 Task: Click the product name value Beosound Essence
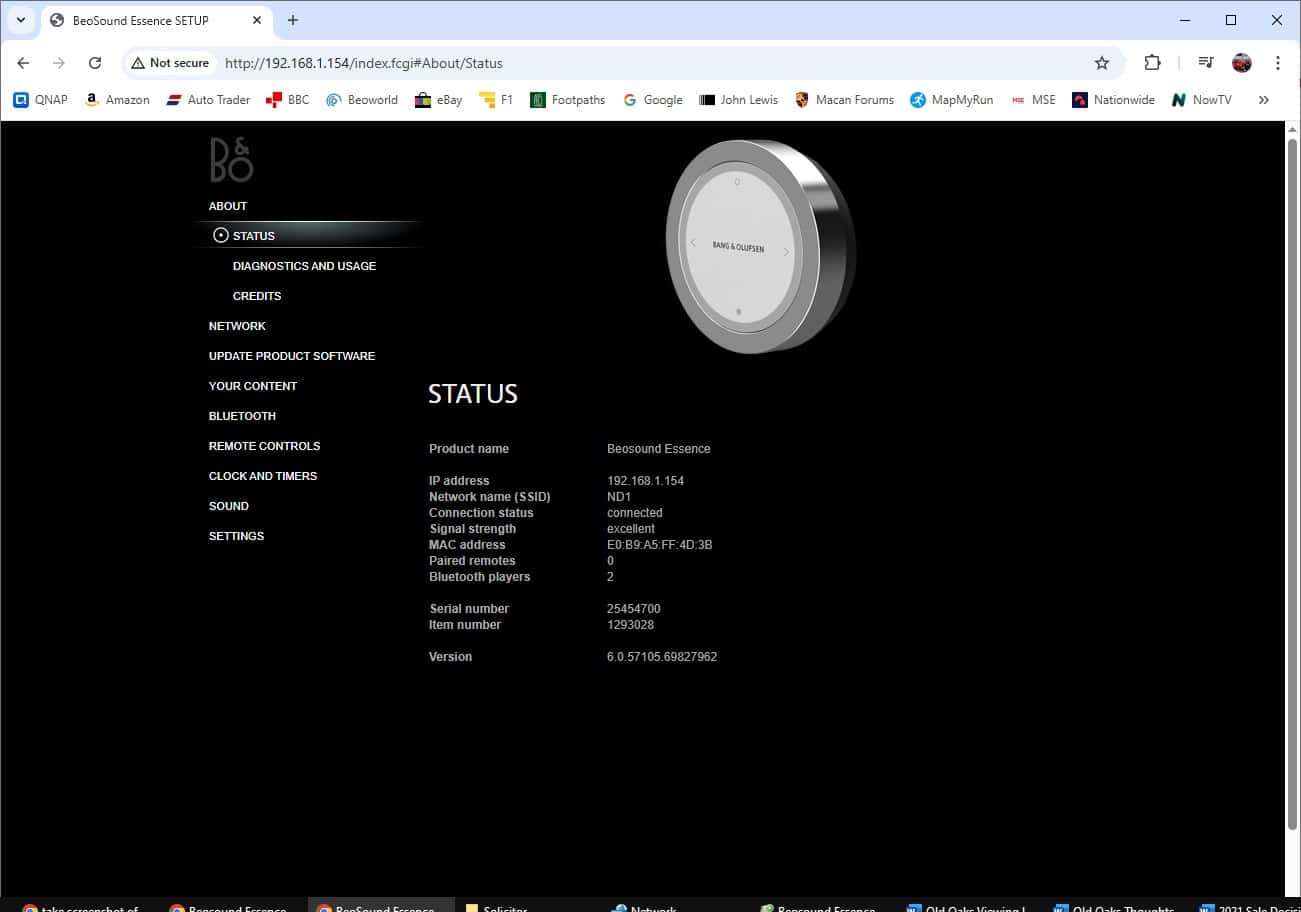click(x=659, y=449)
